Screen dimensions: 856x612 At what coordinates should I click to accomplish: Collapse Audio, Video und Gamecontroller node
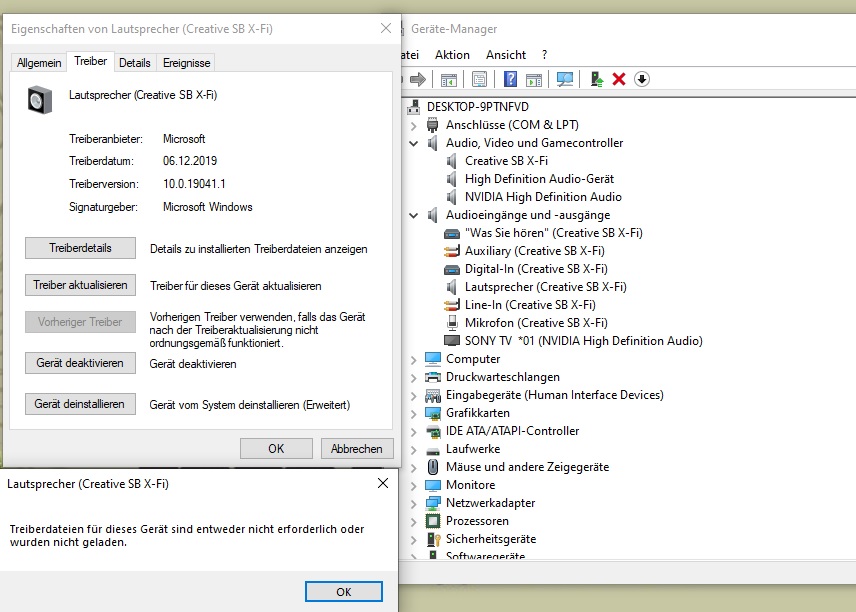[x=414, y=143]
